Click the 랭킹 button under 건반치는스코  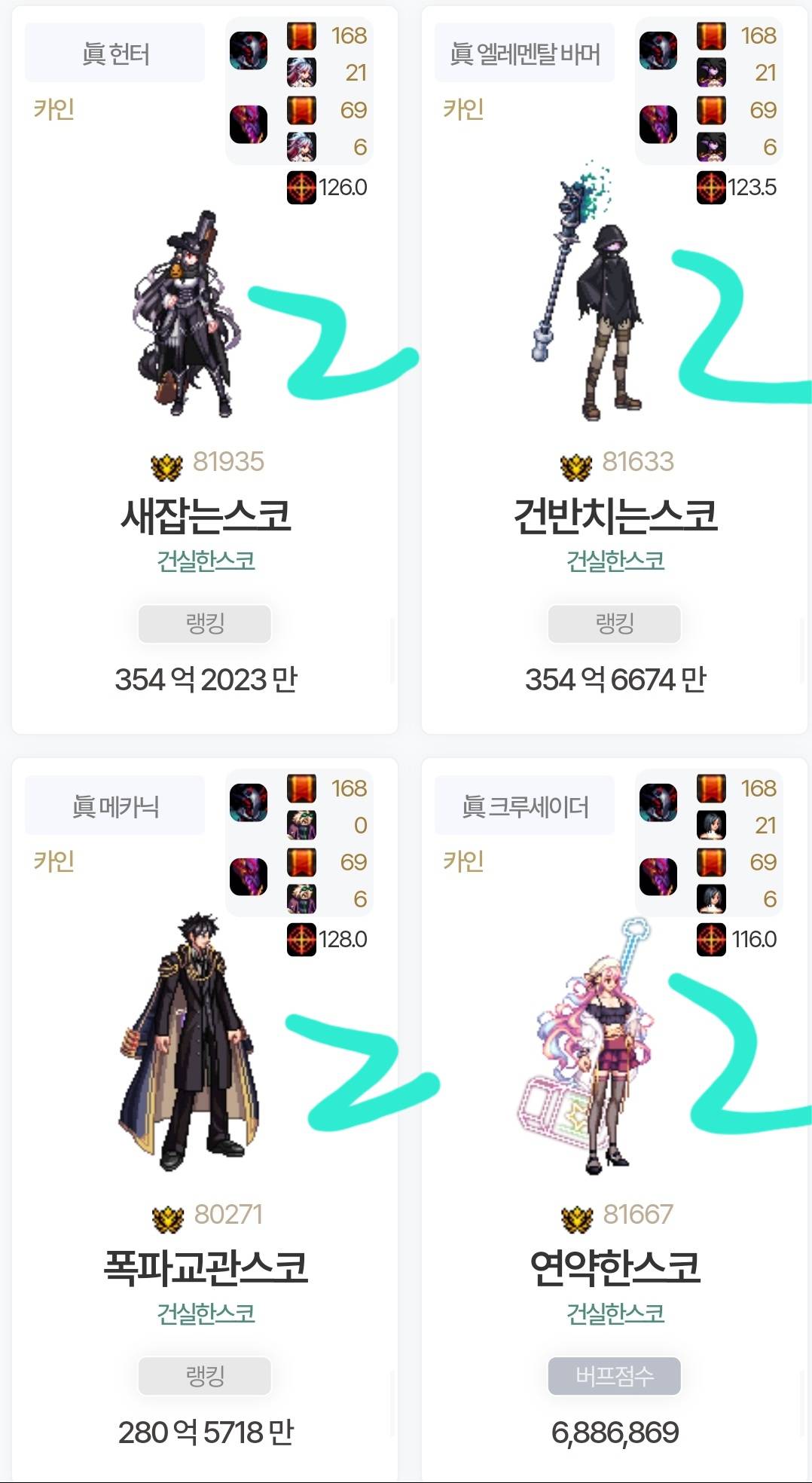pyautogui.click(x=615, y=624)
